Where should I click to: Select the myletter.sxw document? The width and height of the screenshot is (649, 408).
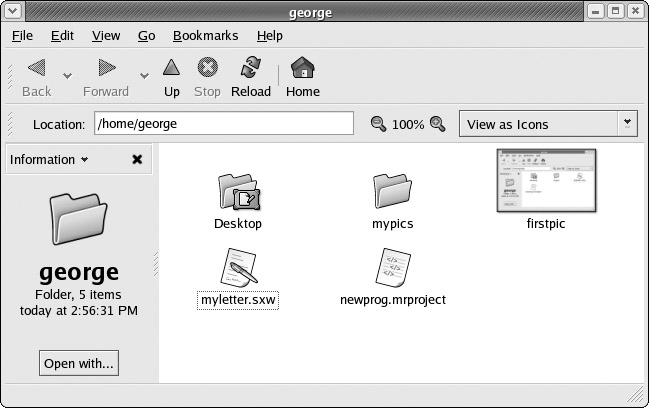click(x=238, y=268)
